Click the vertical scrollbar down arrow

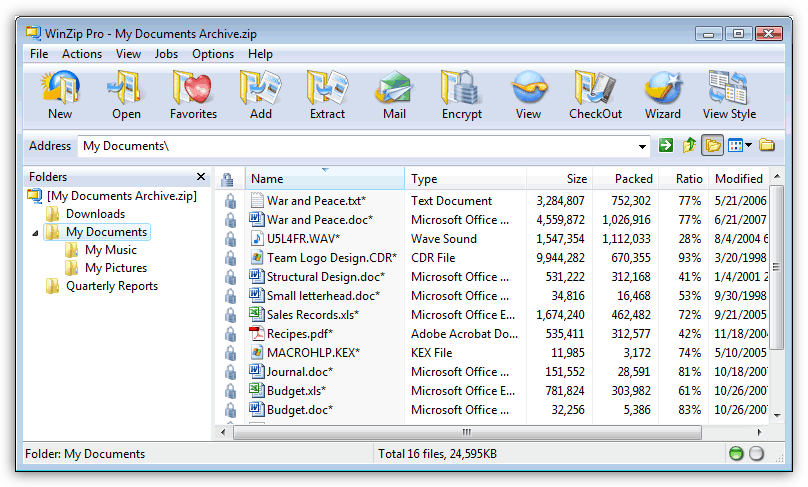tap(777, 415)
